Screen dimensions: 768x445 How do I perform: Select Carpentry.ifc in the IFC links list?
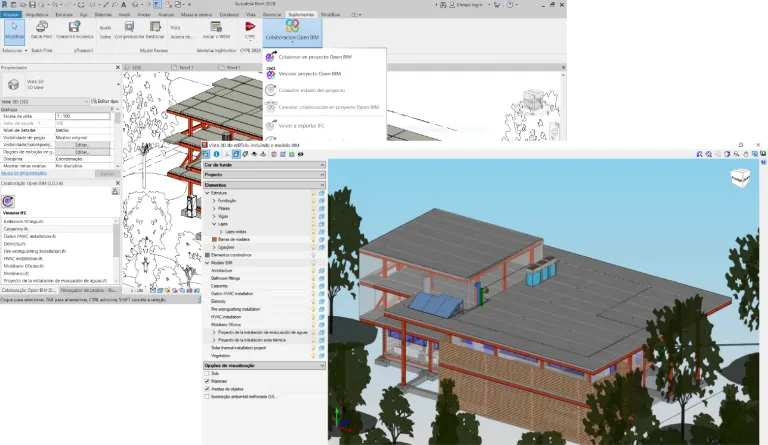pyautogui.click(x=57, y=229)
